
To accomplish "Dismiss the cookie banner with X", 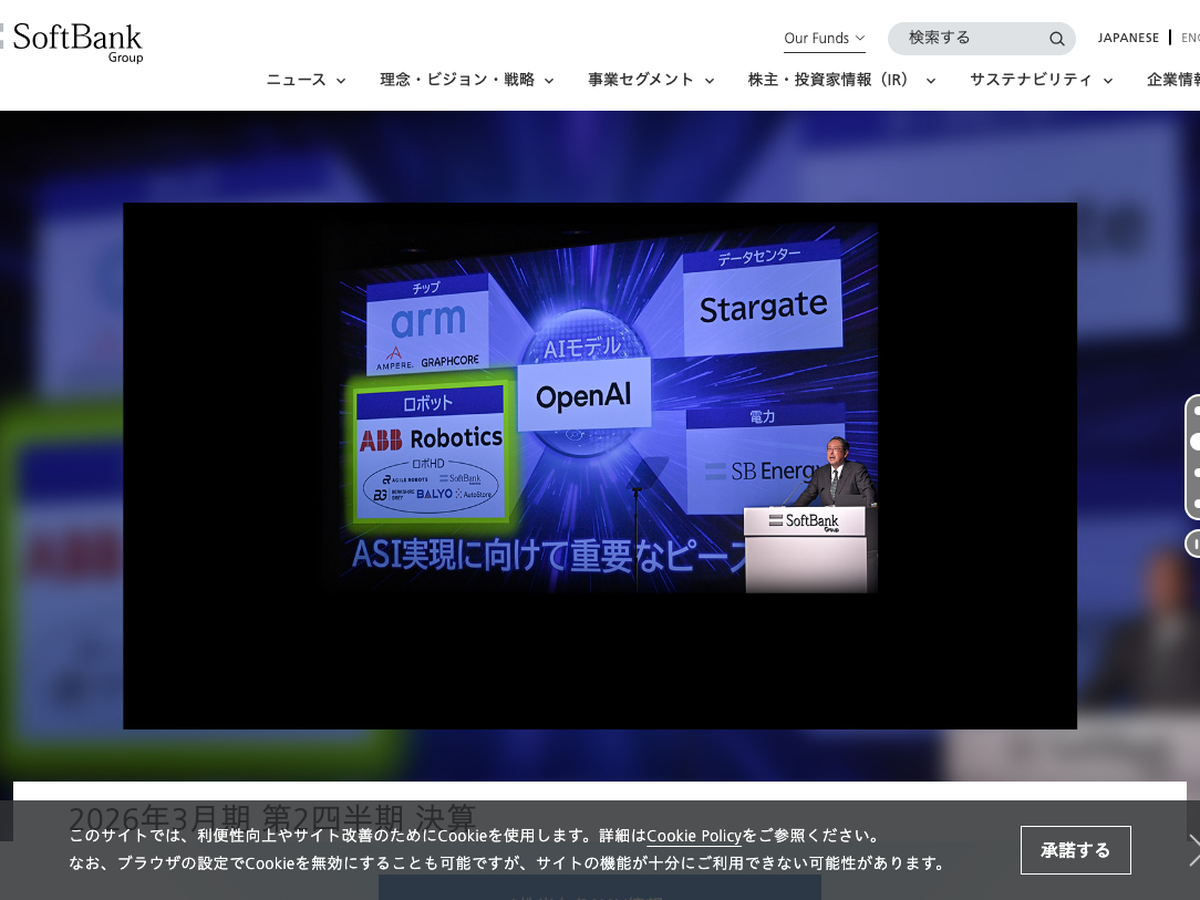I will pyautogui.click(x=1193, y=850).
